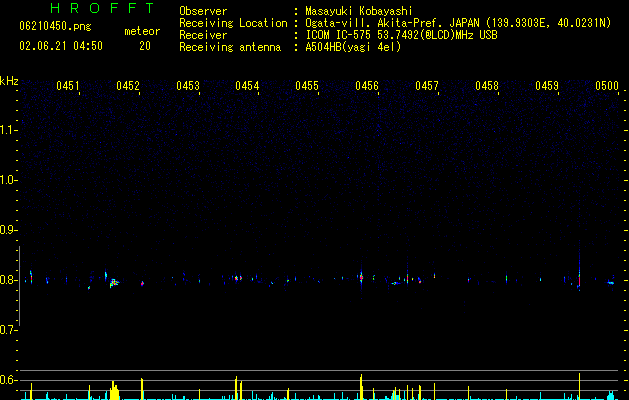This screenshot has width=629, height=400.
Task: Click the 0456 time marker
Action: (367, 86)
